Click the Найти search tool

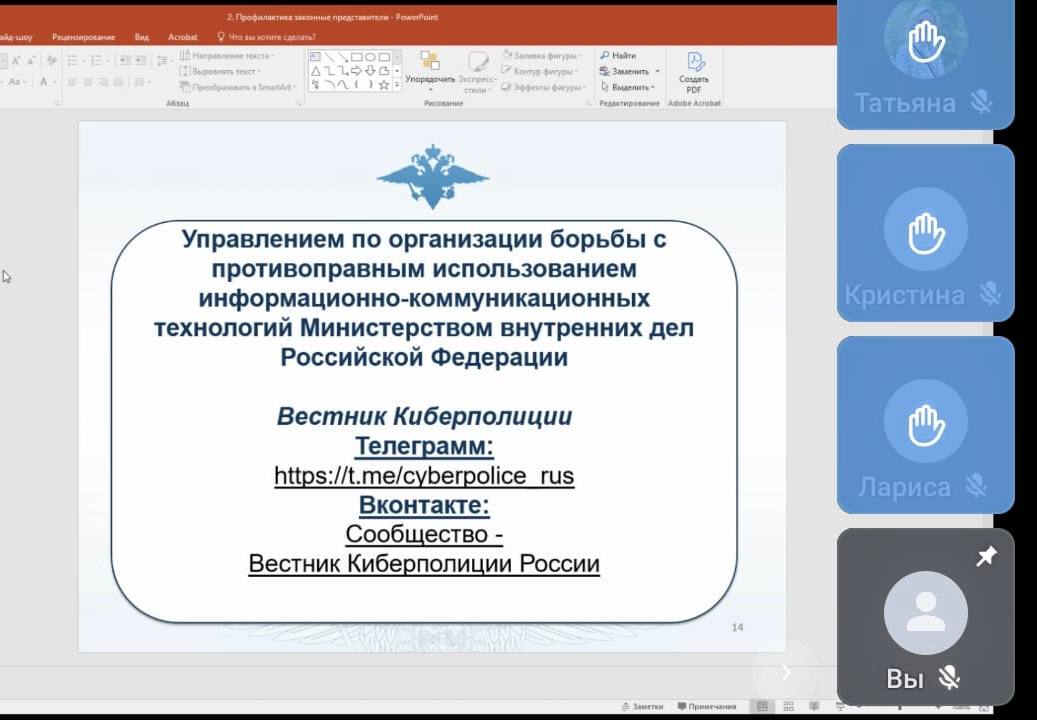(x=618, y=56)
